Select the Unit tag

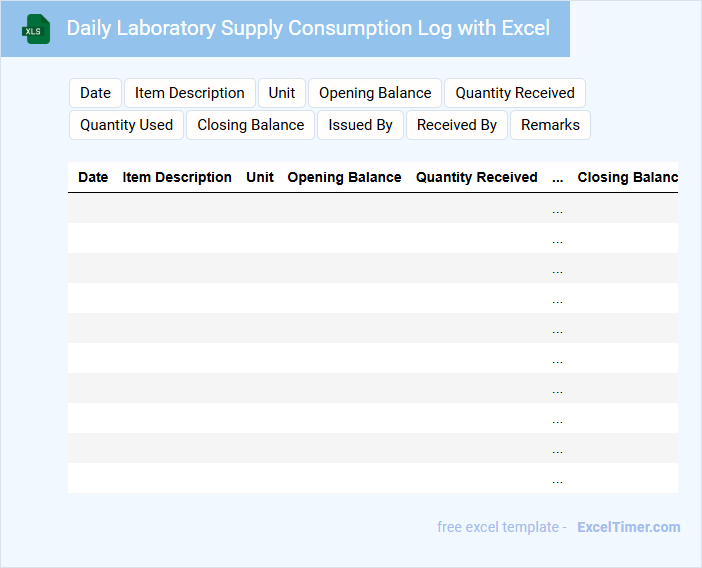(x=281, y=93)
